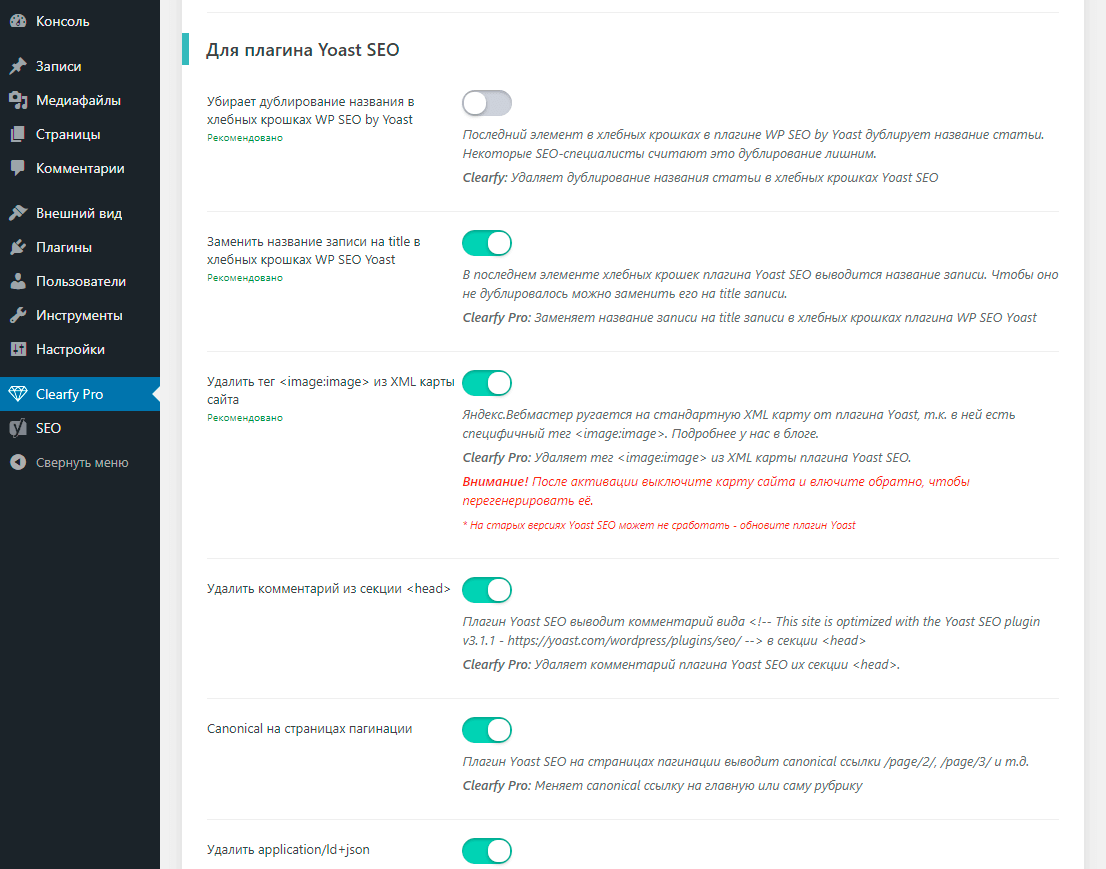Click the note about old Yoast SEO versions
1106x869 pixels.
click(x=659, y=525)
